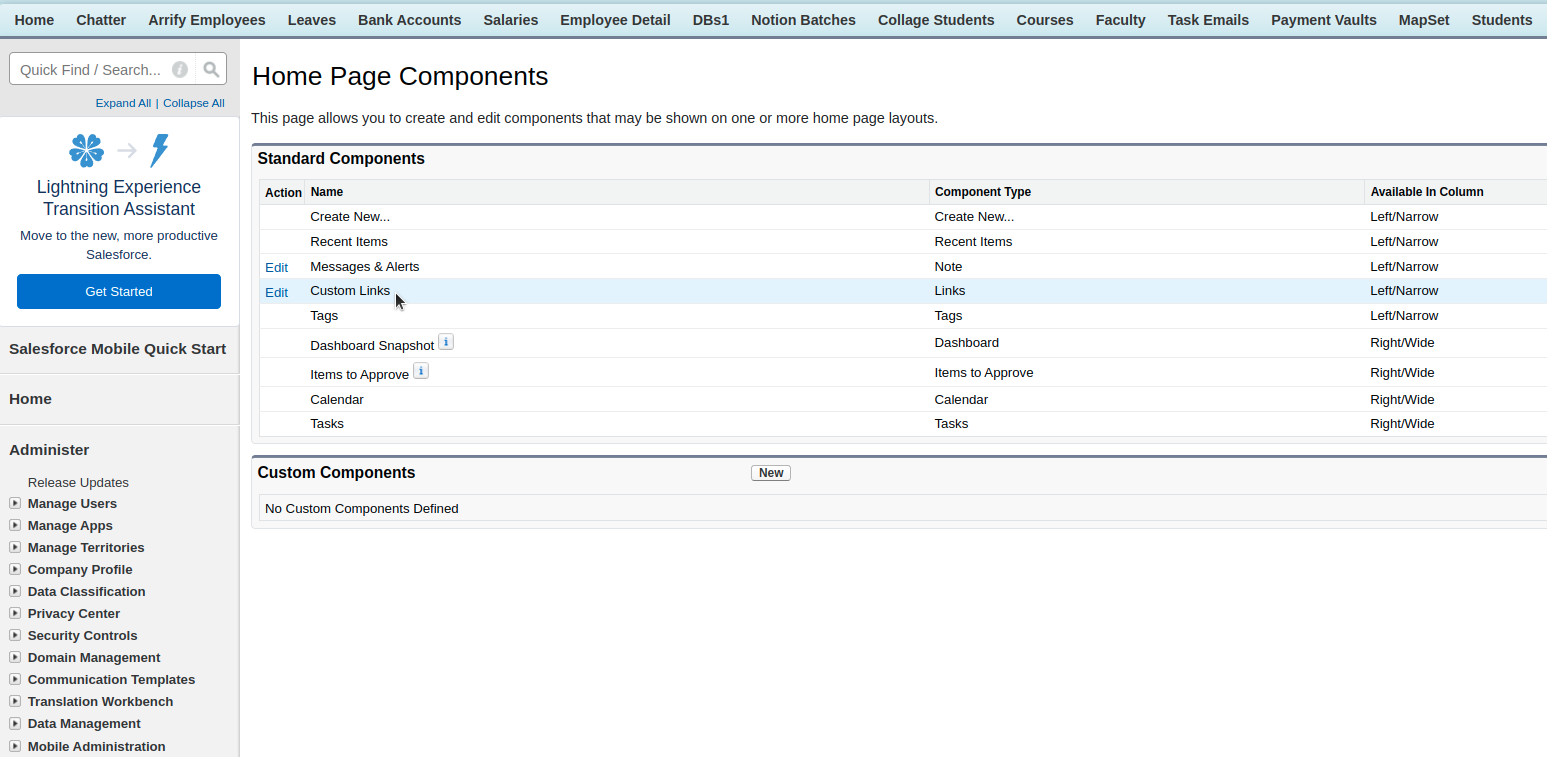Click the Note component type cell

(x=948, y=267)
